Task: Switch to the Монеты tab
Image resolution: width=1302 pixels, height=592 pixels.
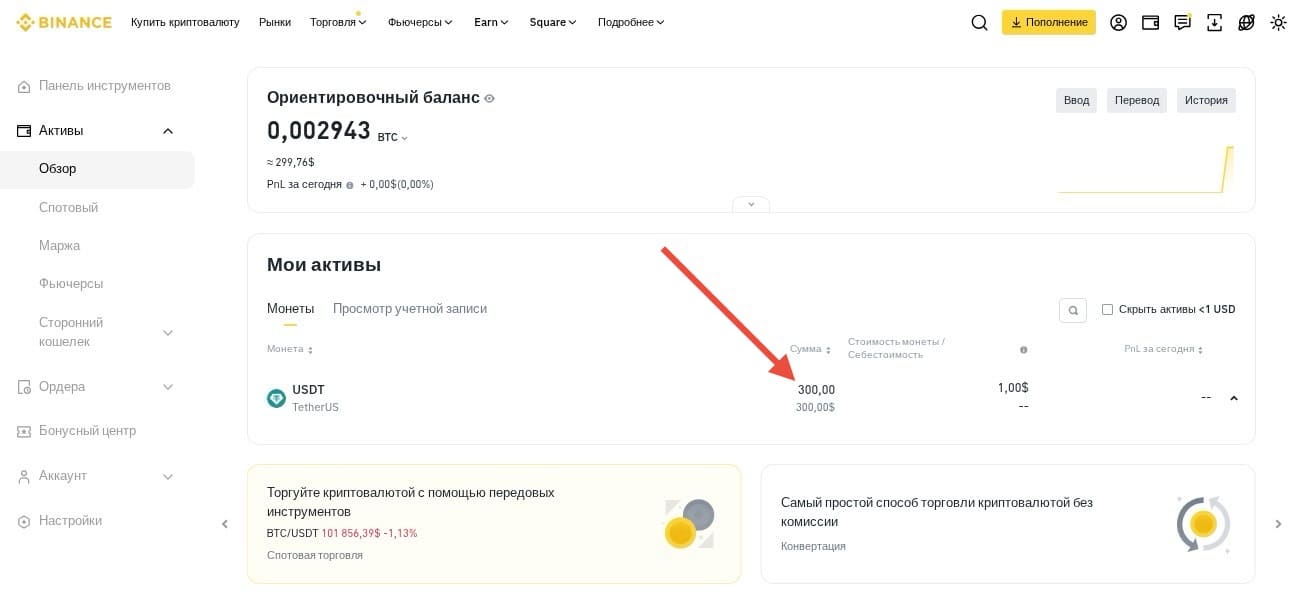Action: pyautogui.click(x=290, y=309)
